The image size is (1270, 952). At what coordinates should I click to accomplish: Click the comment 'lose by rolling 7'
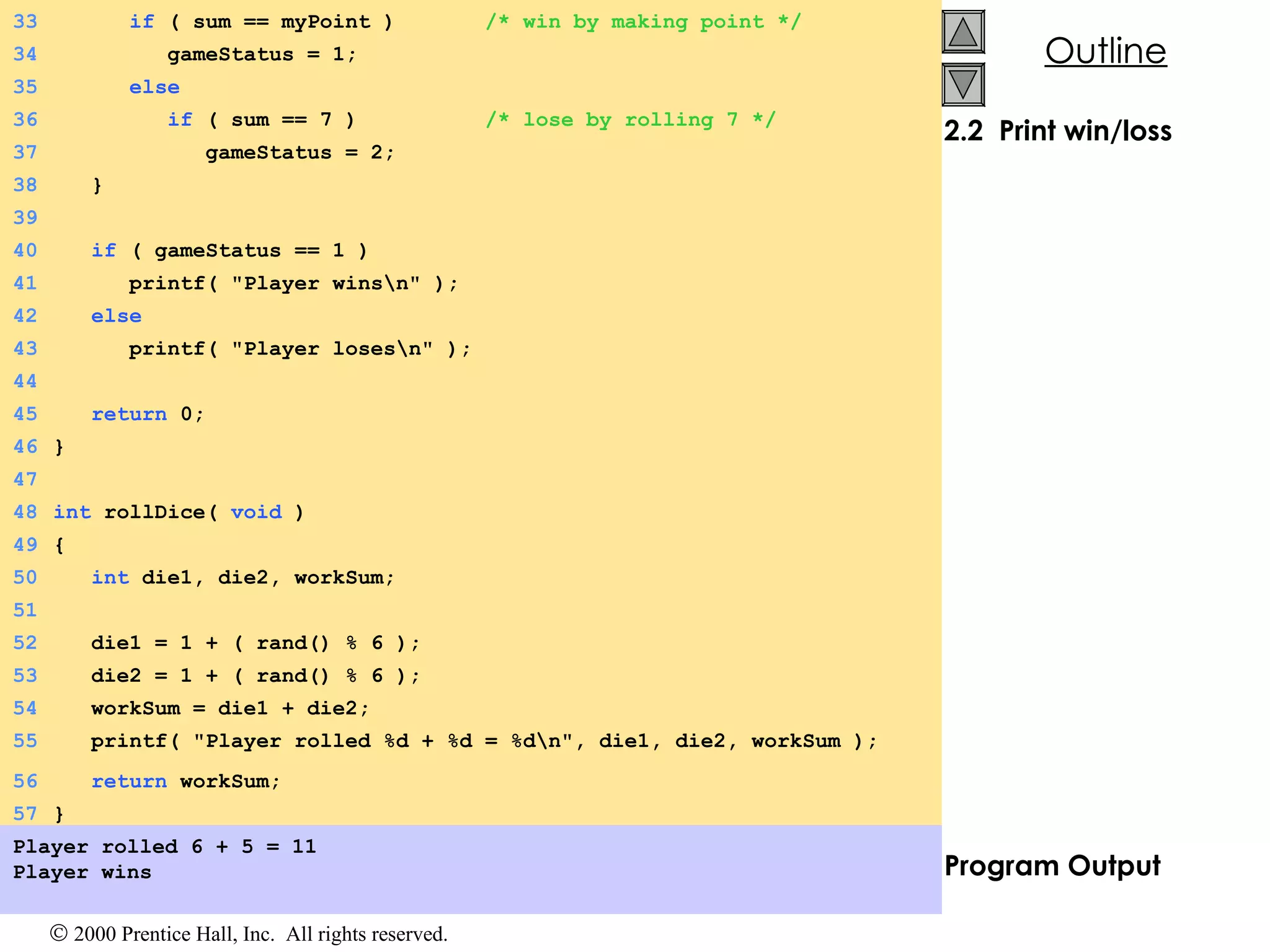click(x=631, y=120)
